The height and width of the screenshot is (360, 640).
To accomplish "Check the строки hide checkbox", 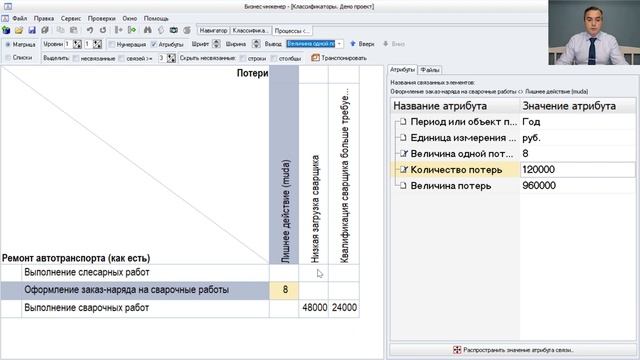I will pyautogui.click(x=243, y=58).
